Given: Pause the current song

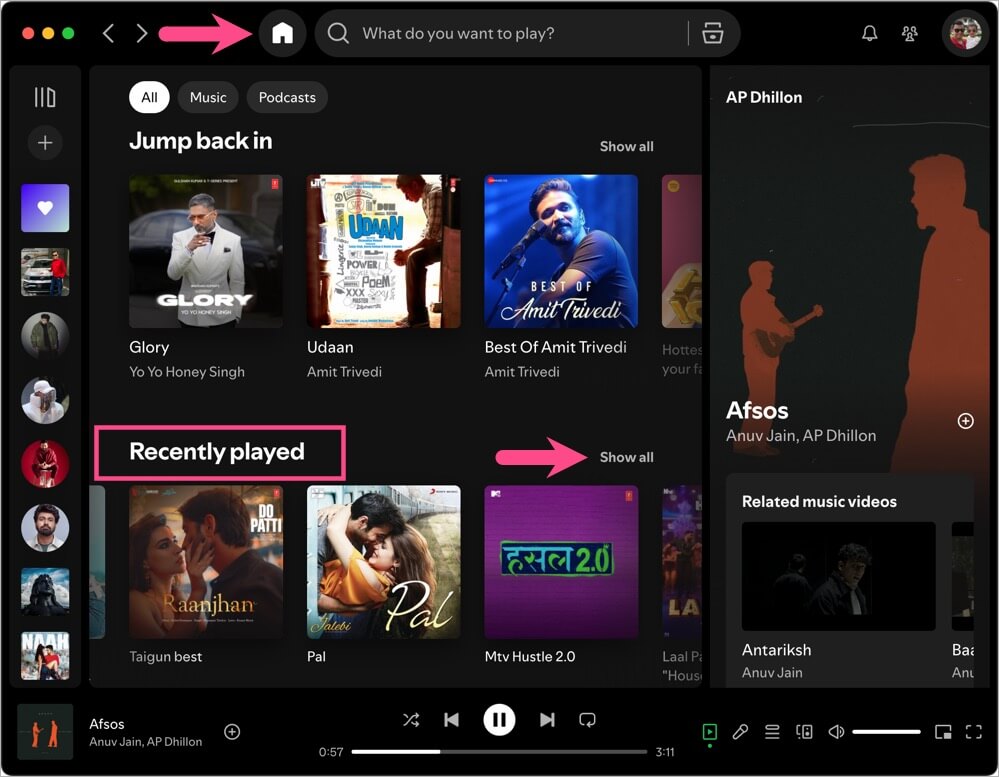Looking at the screenshot, I should [499, 720].
